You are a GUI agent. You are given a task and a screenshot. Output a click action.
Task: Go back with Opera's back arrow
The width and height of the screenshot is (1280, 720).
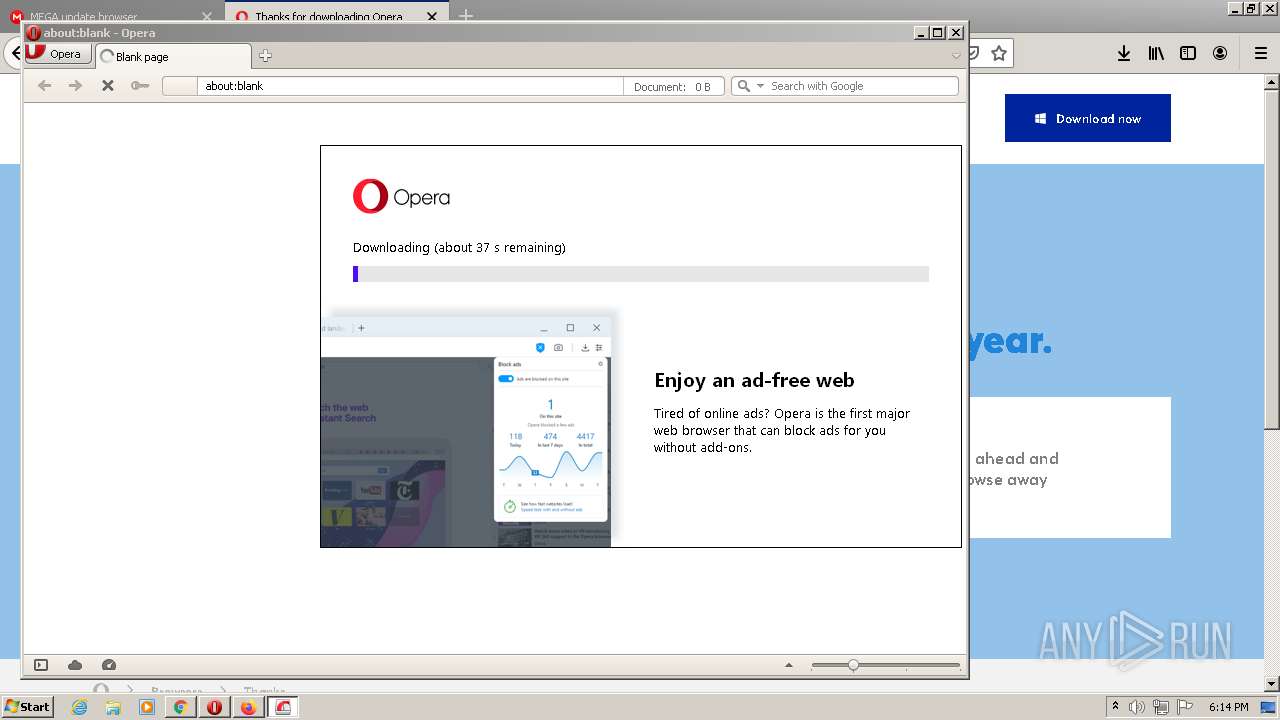[44, 86]
